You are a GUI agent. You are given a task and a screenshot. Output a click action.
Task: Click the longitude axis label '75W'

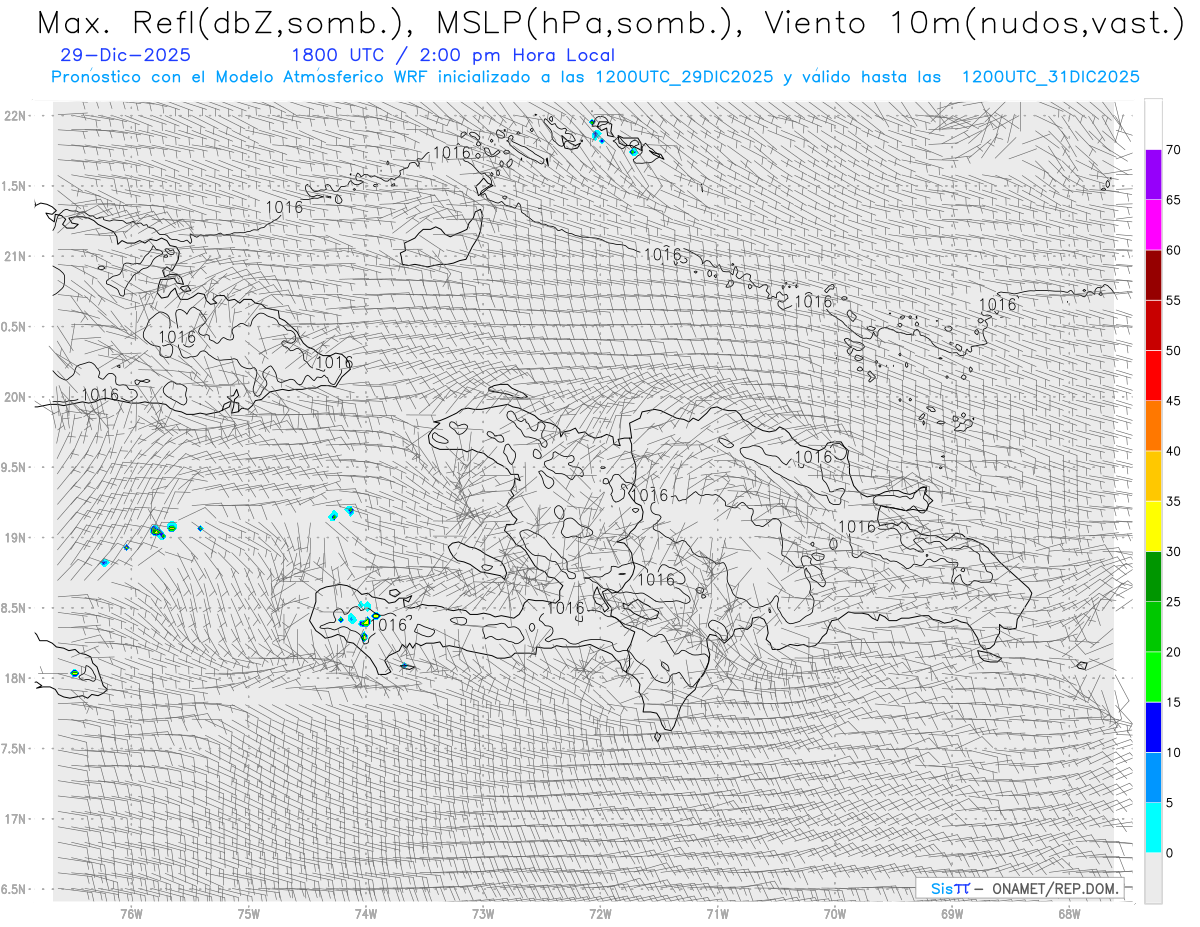[x=249, y=913]
